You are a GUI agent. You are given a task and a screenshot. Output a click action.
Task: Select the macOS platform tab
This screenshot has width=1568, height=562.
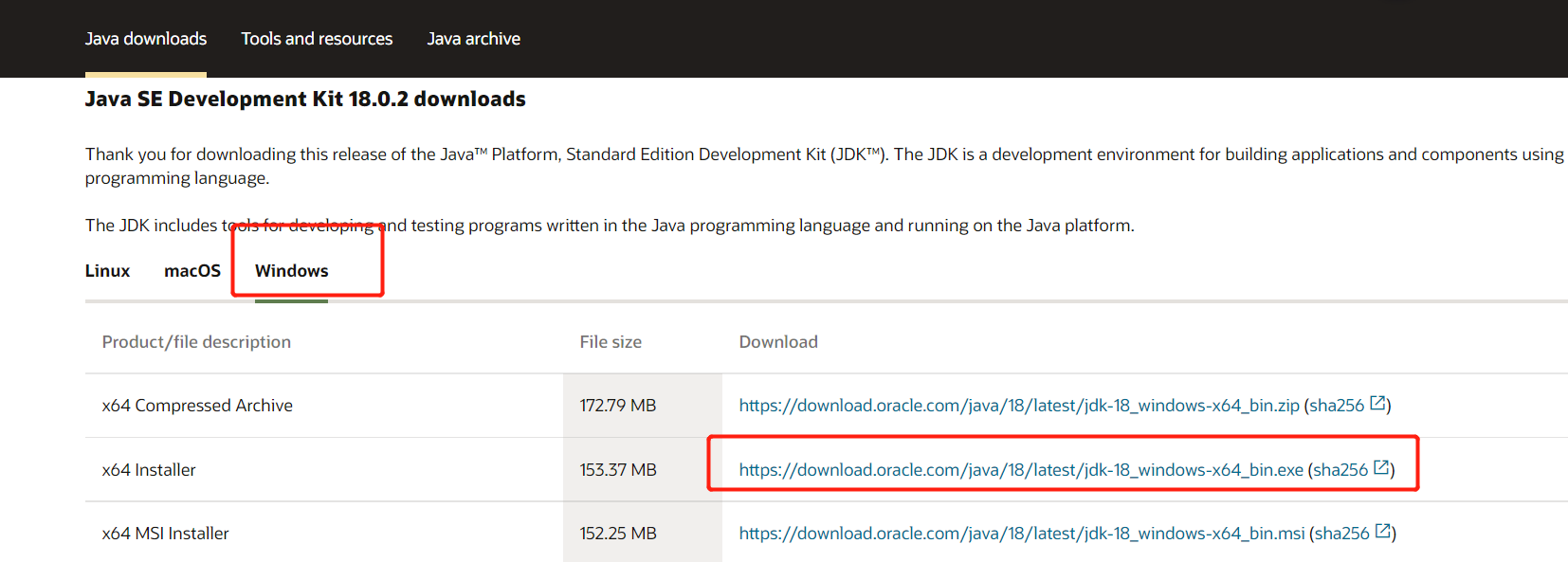(192, 271)
